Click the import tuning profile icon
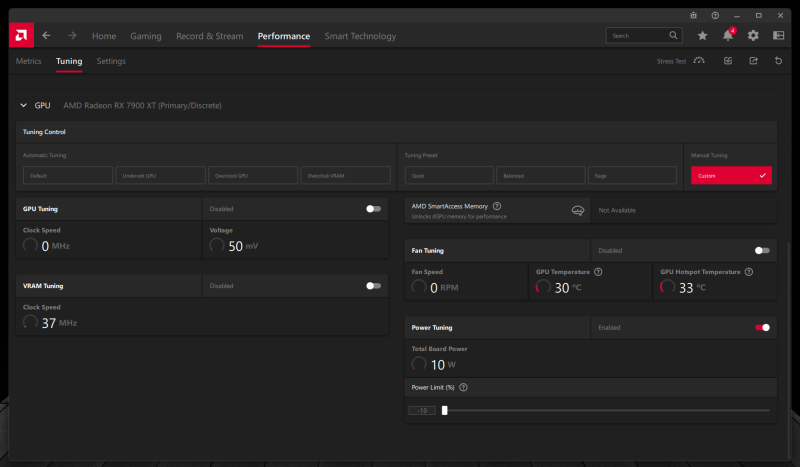 728,61
